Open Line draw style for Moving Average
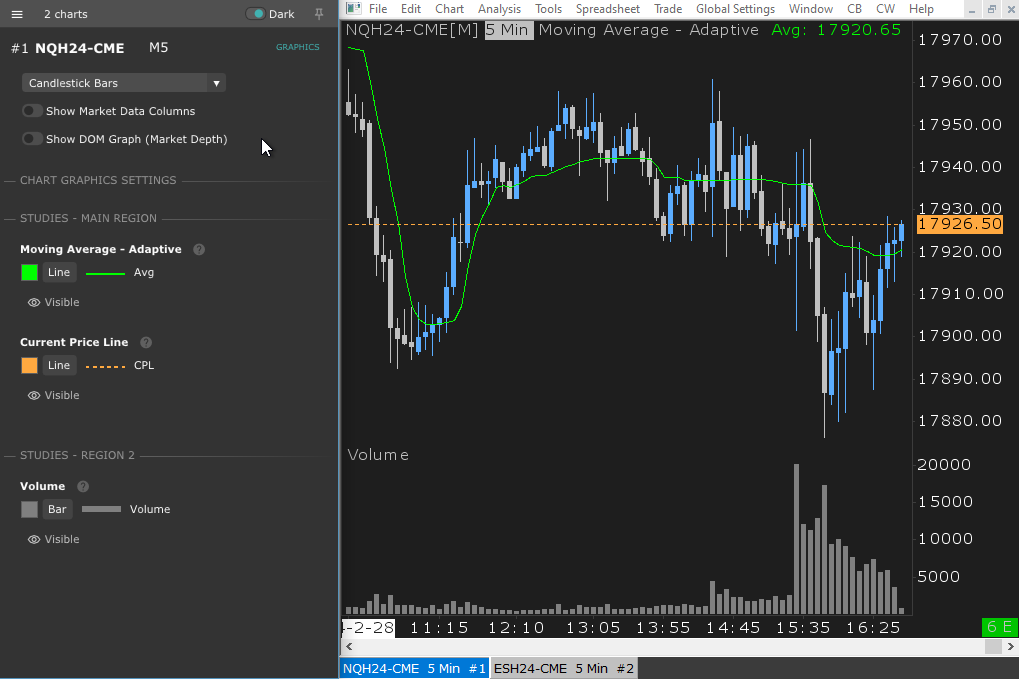 [59, 272]
